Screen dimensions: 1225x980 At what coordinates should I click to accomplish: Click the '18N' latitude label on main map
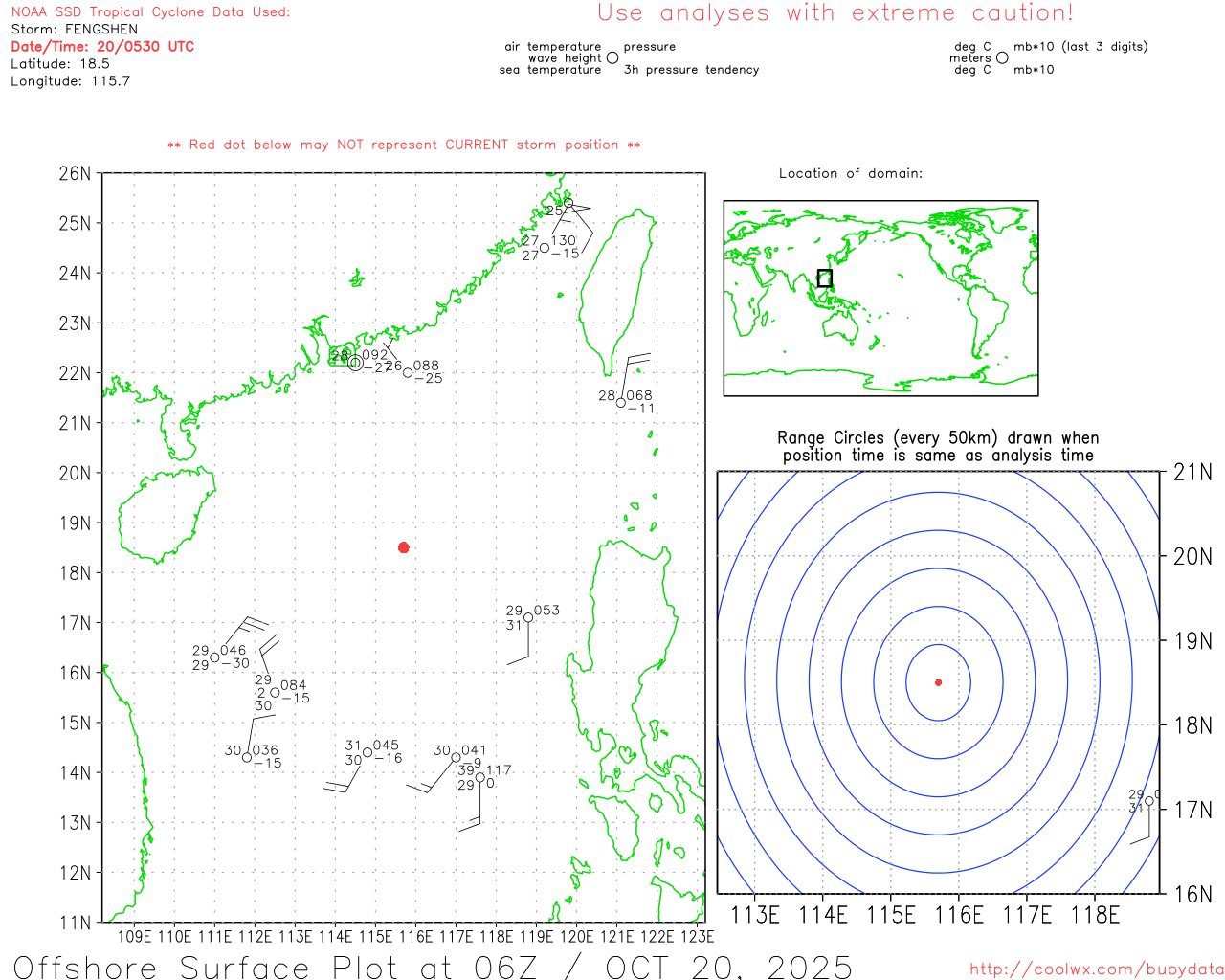(75, 572)
